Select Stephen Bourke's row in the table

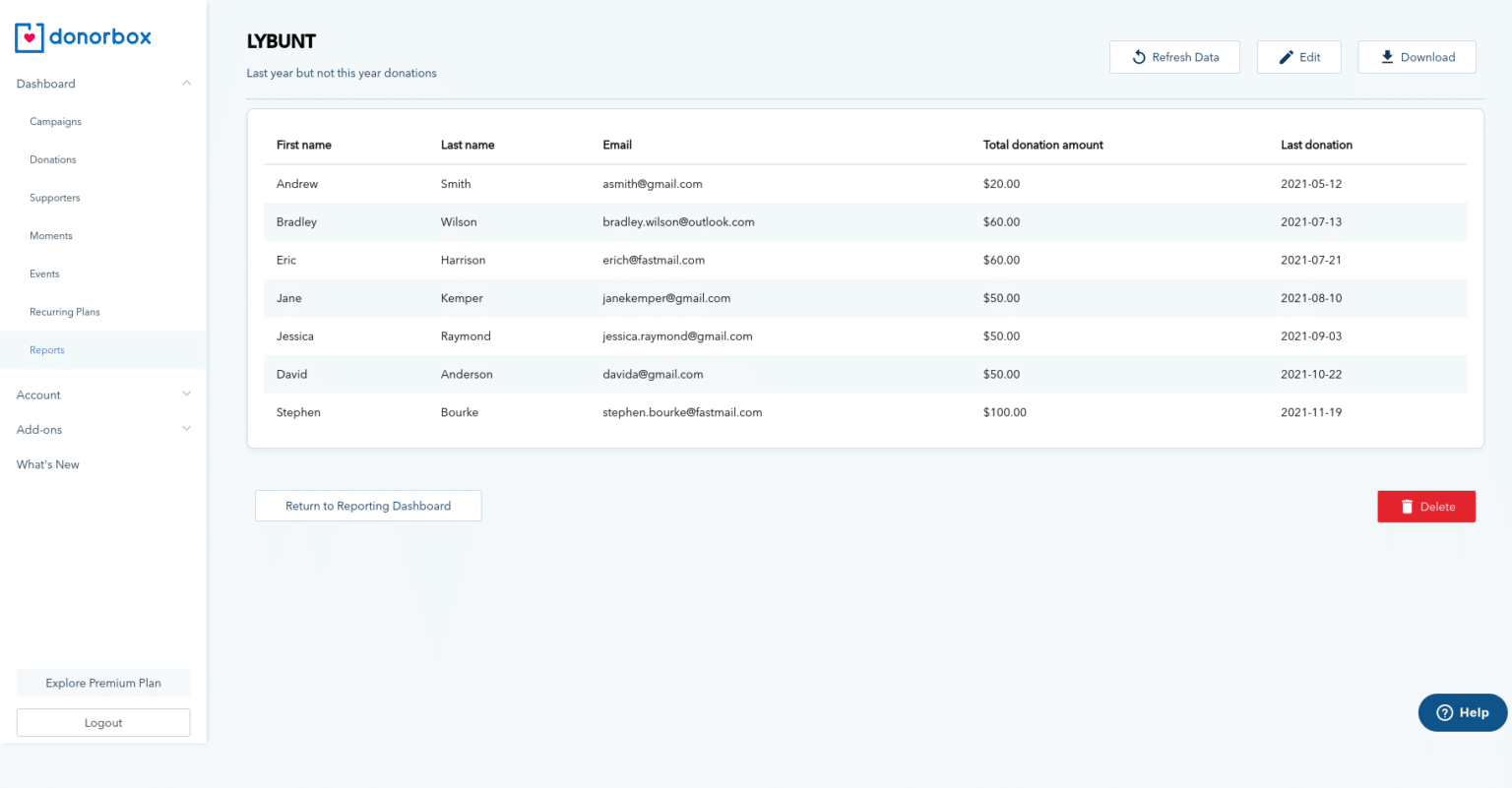pyautogui.click(x=689, y=412)
